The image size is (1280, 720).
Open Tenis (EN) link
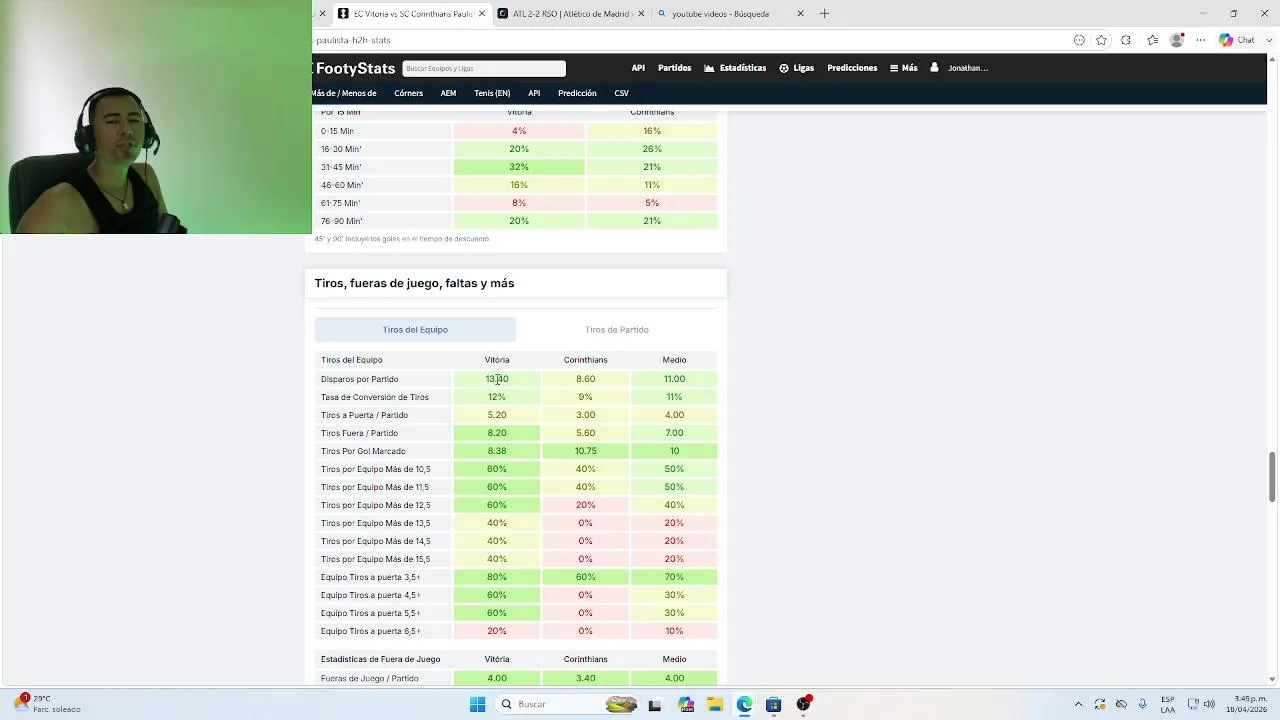click(x=492, y=93)
